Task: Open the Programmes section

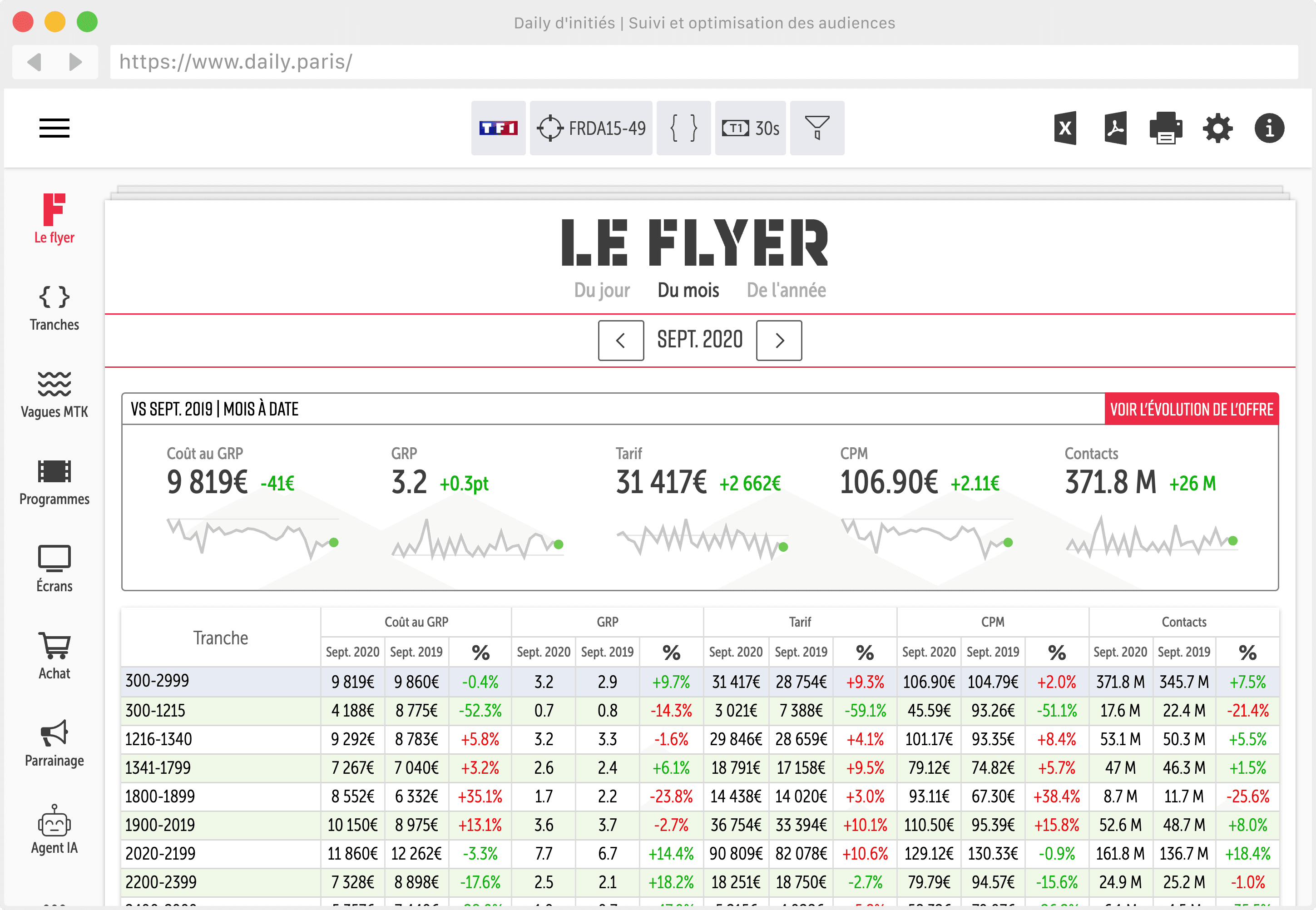Action: 54,483
